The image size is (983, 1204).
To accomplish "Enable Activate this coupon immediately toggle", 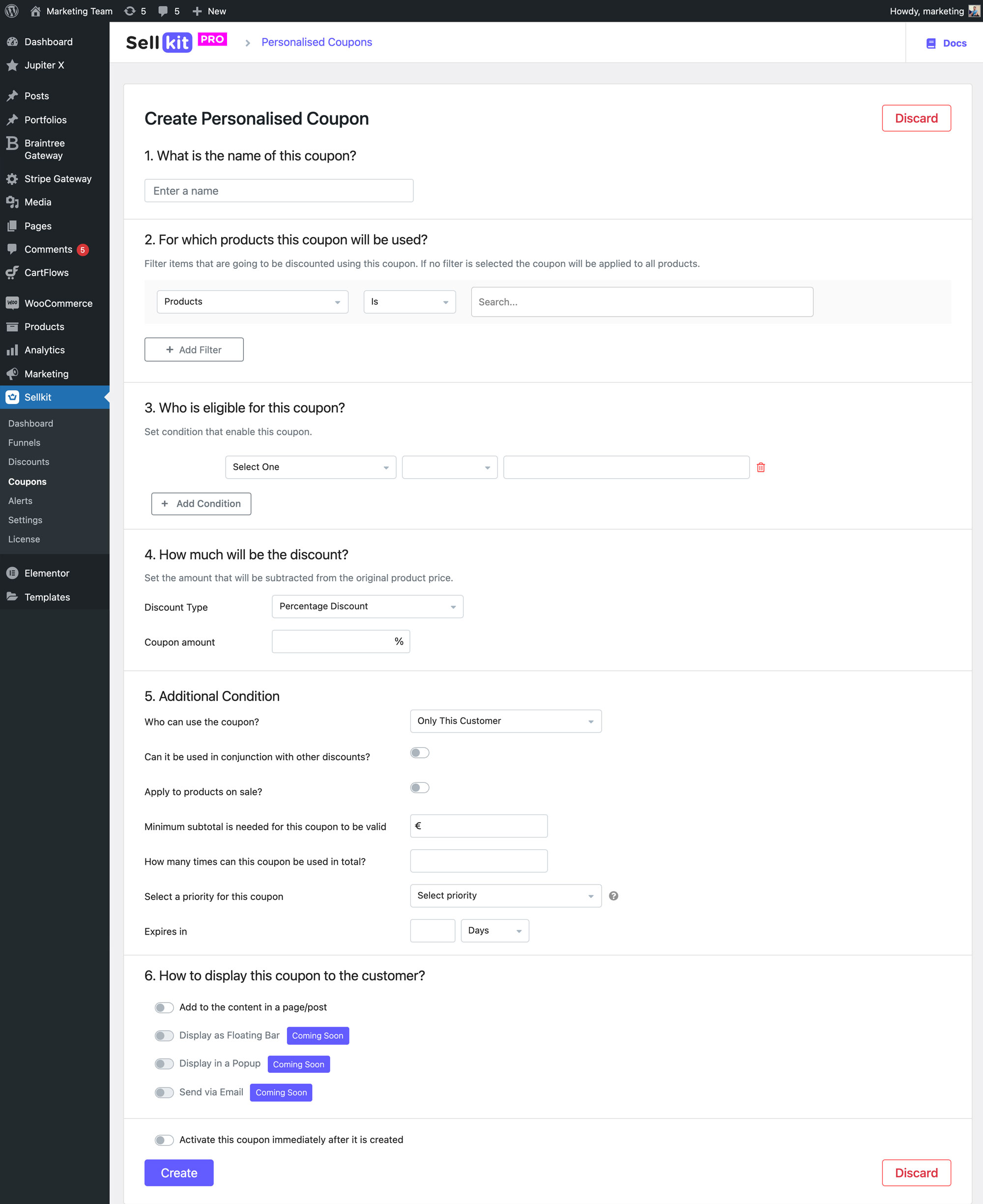I will tap(164, 1140).
